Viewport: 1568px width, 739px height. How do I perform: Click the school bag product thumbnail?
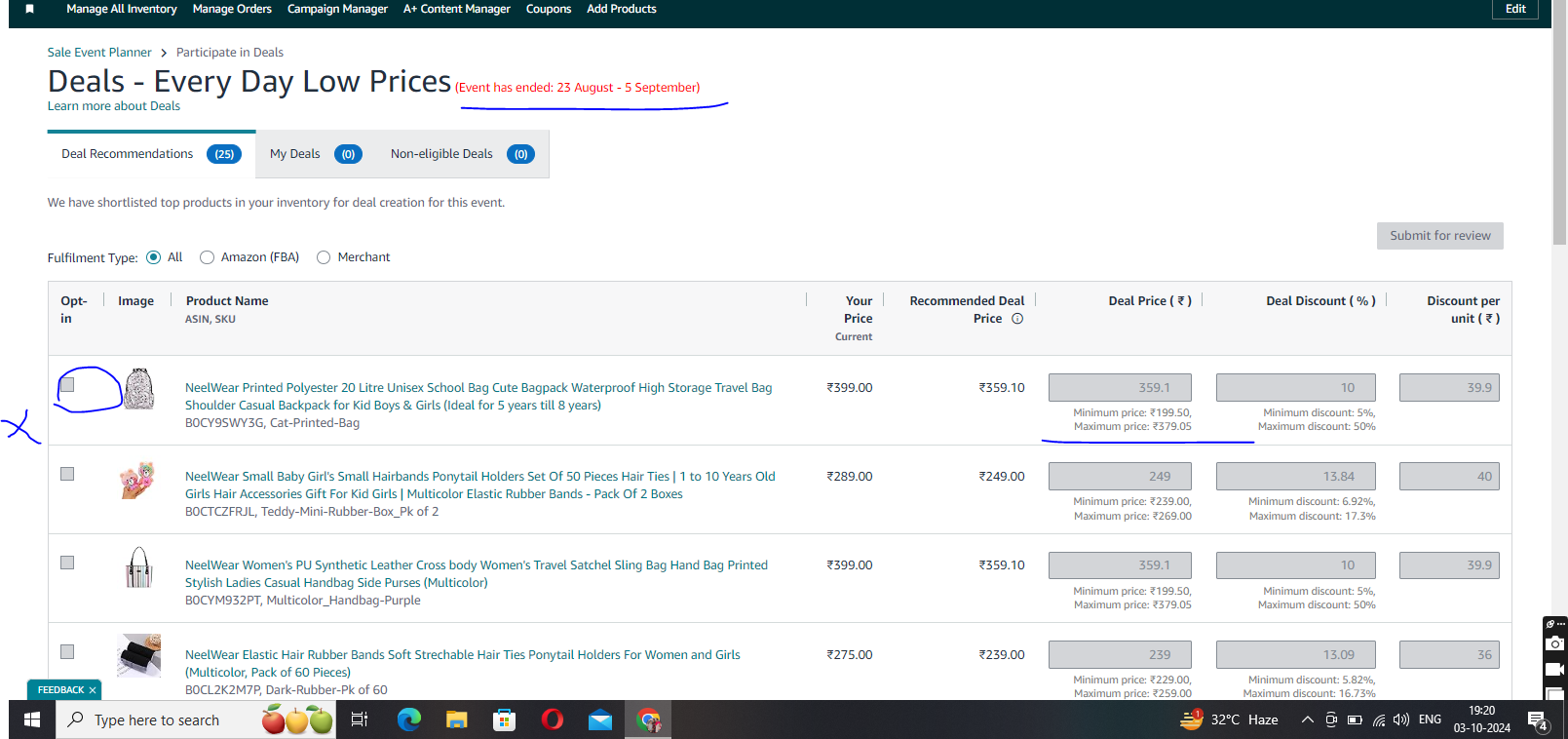[x=138, y=389]
